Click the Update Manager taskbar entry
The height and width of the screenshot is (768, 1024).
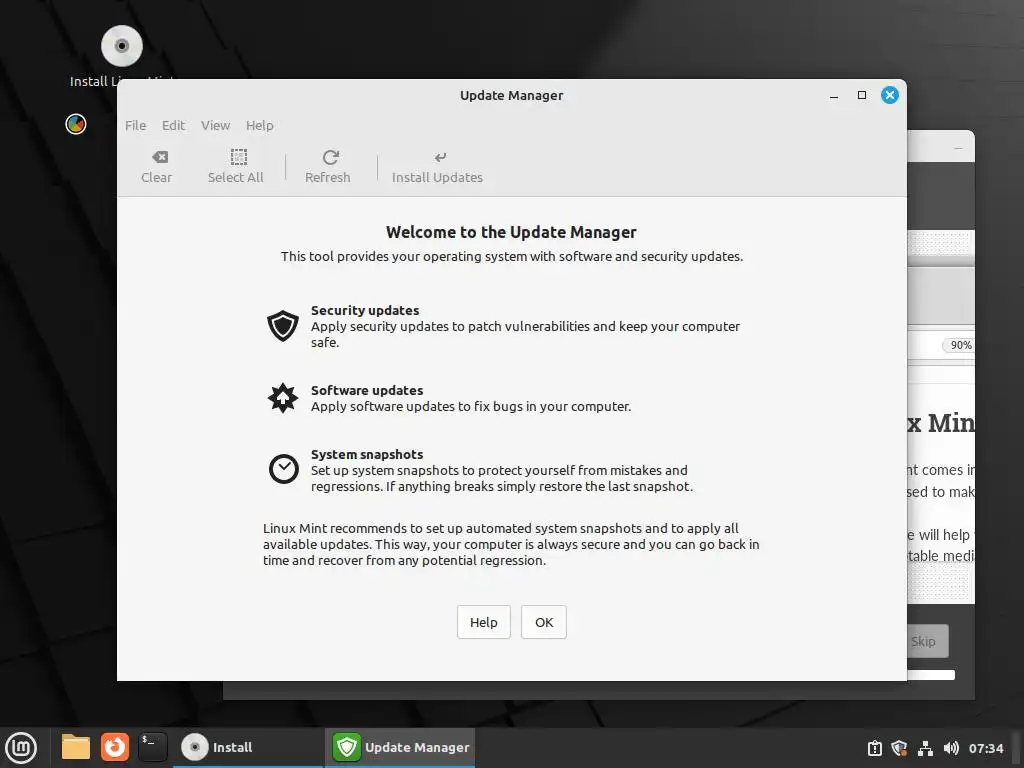[x=400, y=748]
